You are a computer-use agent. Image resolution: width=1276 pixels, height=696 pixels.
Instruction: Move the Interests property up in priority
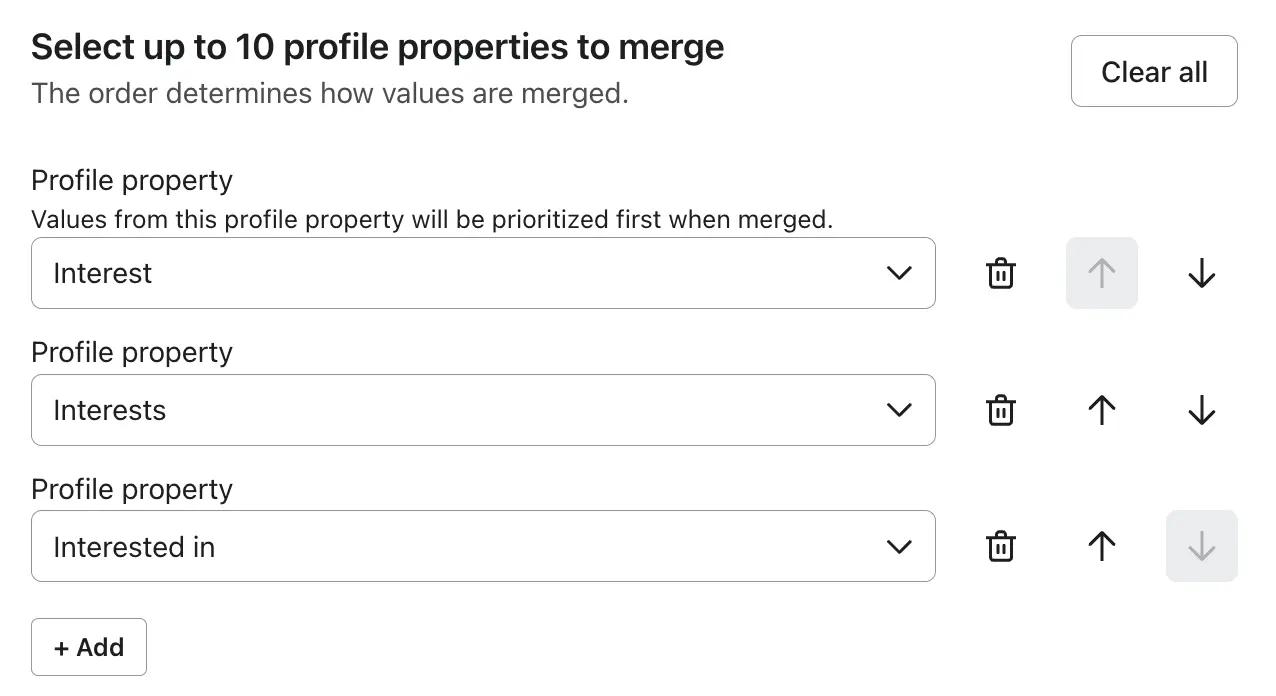coord(1101,409)
